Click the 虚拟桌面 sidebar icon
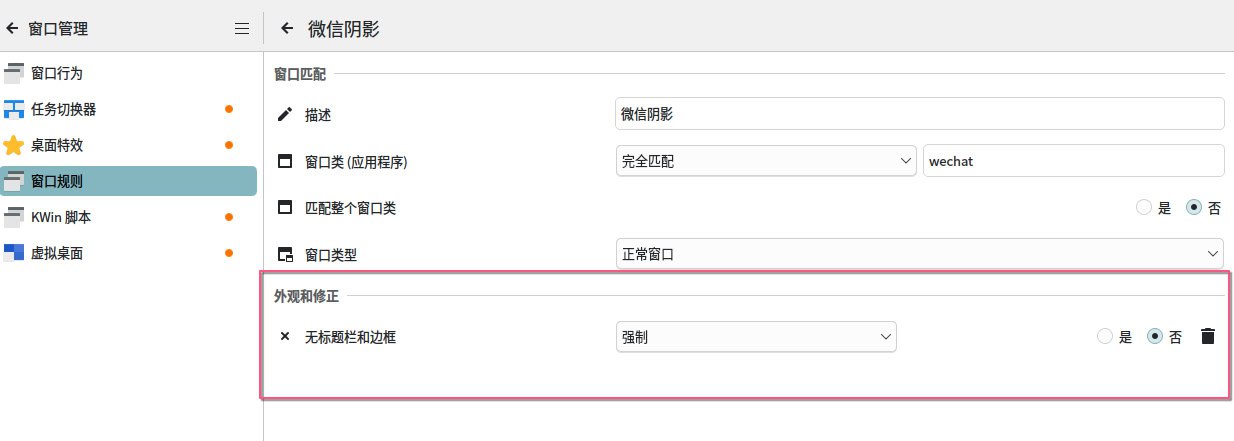1234x441 pixels. tap(14, 253)
